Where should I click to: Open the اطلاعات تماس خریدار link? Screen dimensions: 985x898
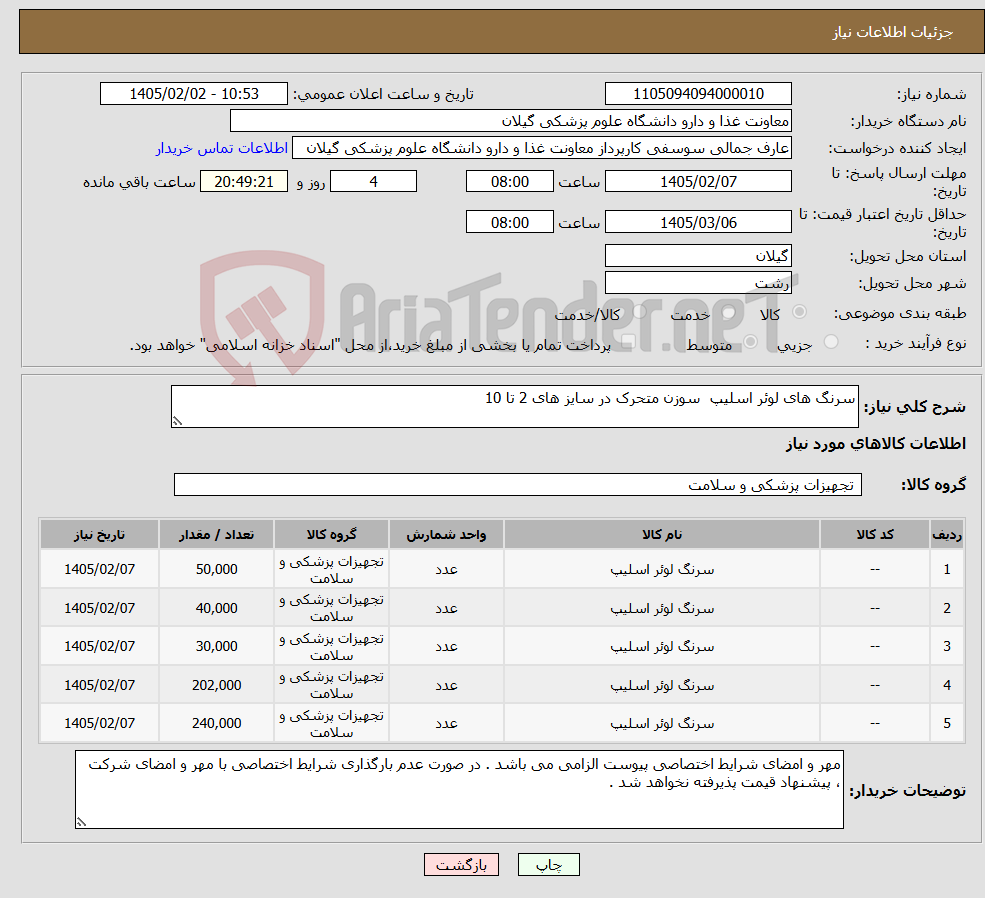222,148
